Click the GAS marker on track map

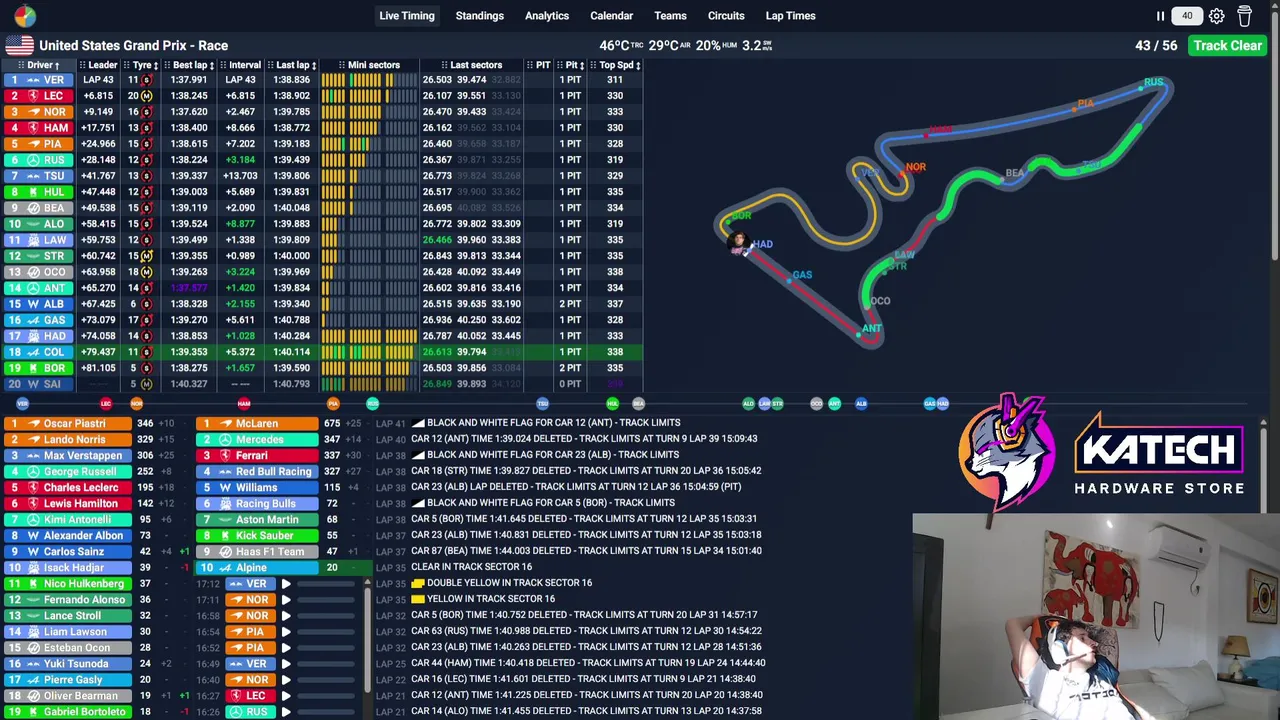tap(802, 275)
